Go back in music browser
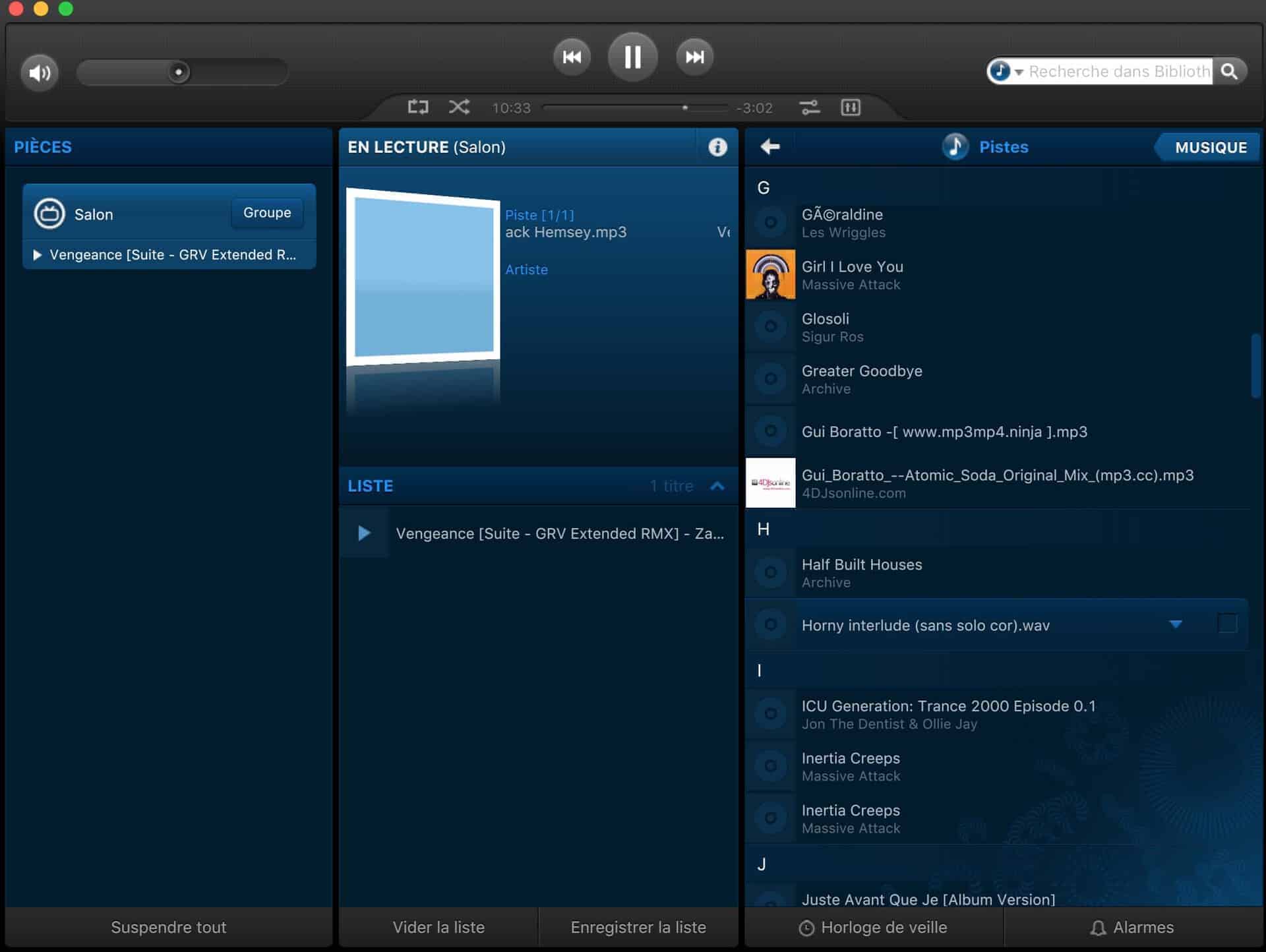Image resolution: width=1266 pixels, height=952 pixels. click(769, 146)
